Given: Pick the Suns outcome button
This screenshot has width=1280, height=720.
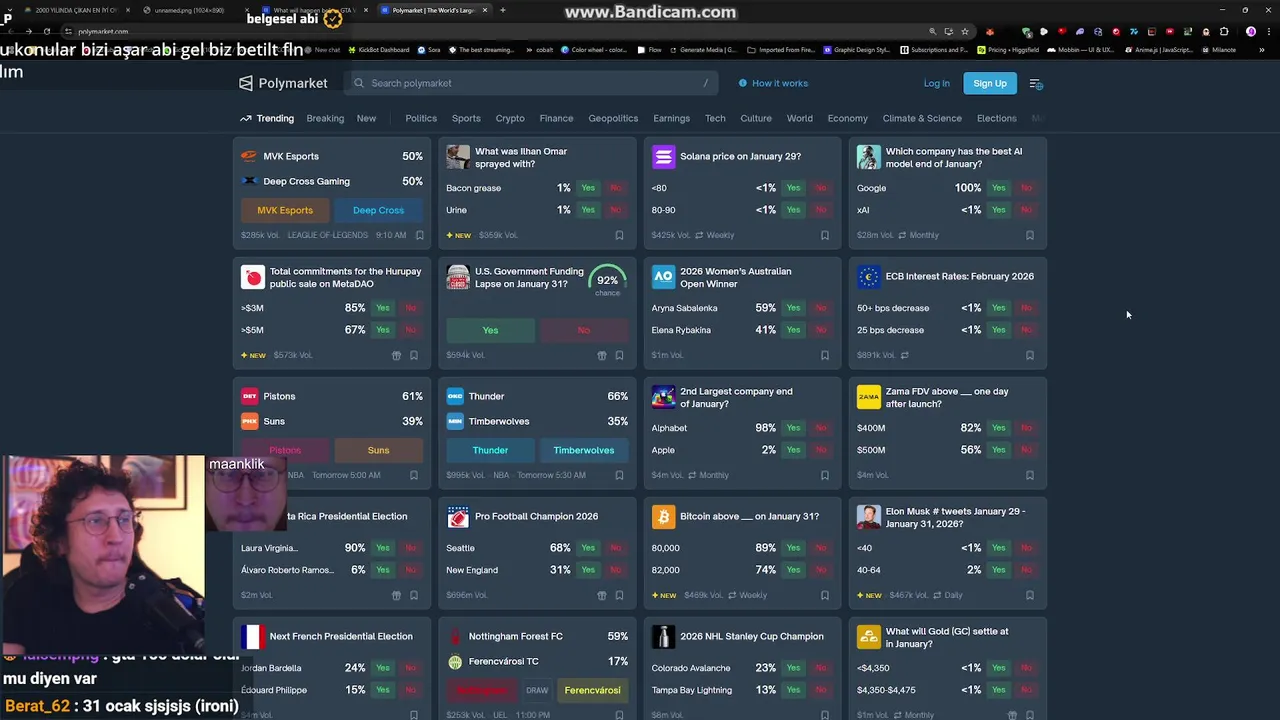Looking at the screenshot, I should coord(378,450).
